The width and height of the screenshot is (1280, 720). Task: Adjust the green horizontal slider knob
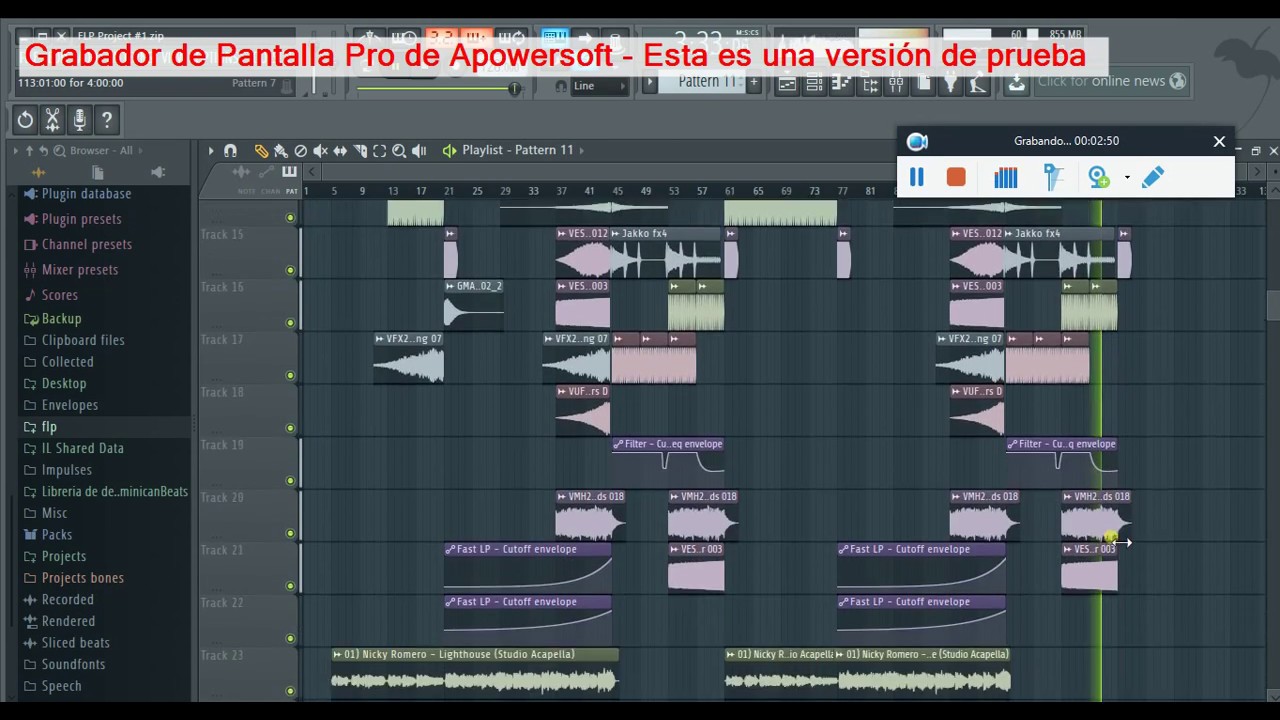tap(514, 89)
